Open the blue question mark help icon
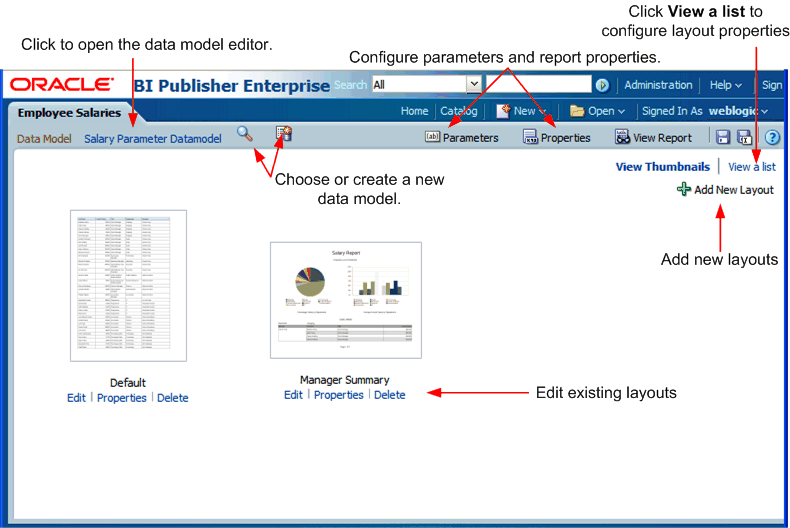Image resolution: width=790 pixels, height=528 pixels. coord(772,137)
